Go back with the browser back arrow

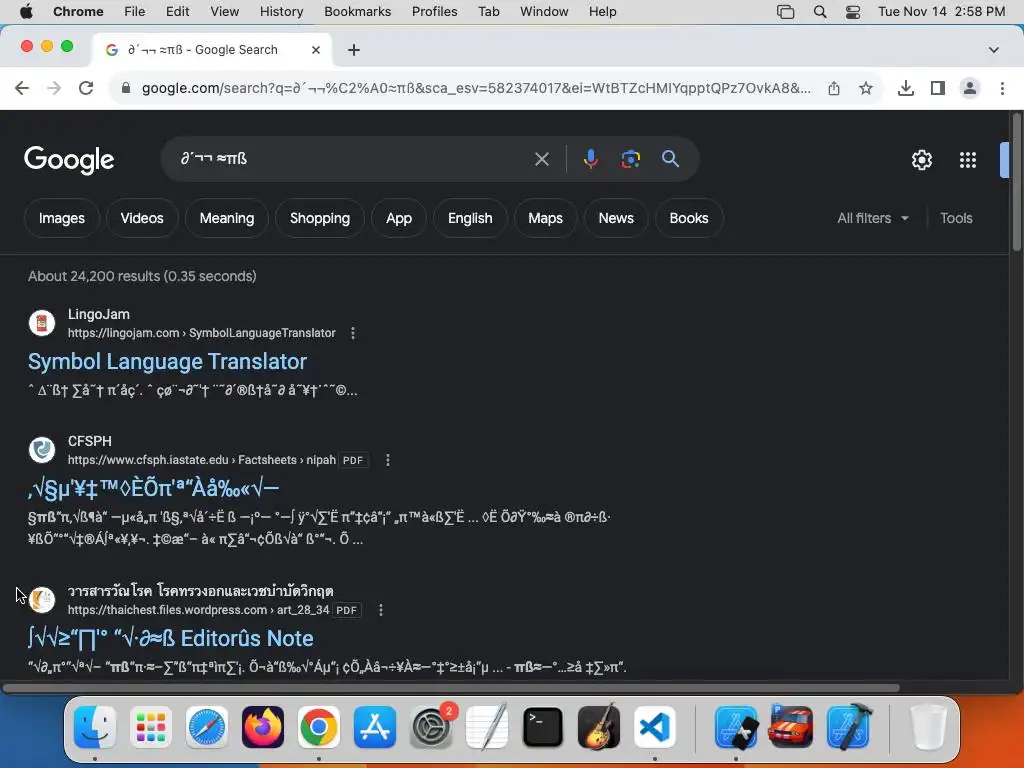(22, 88)
